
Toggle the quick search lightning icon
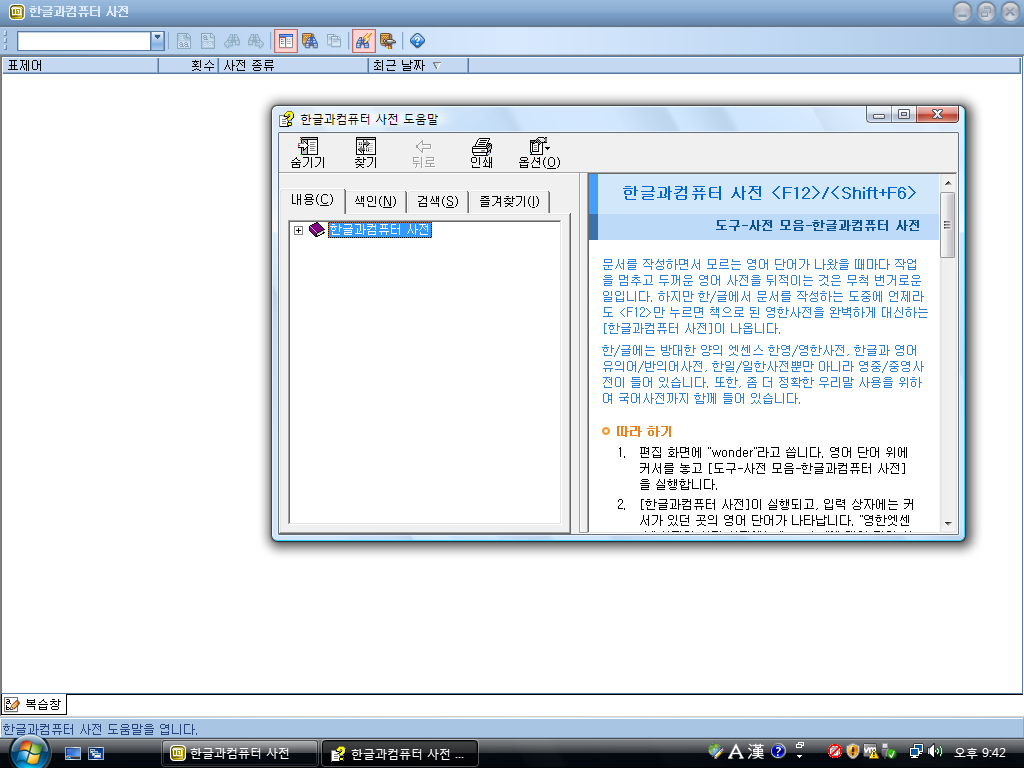[364, 41]
